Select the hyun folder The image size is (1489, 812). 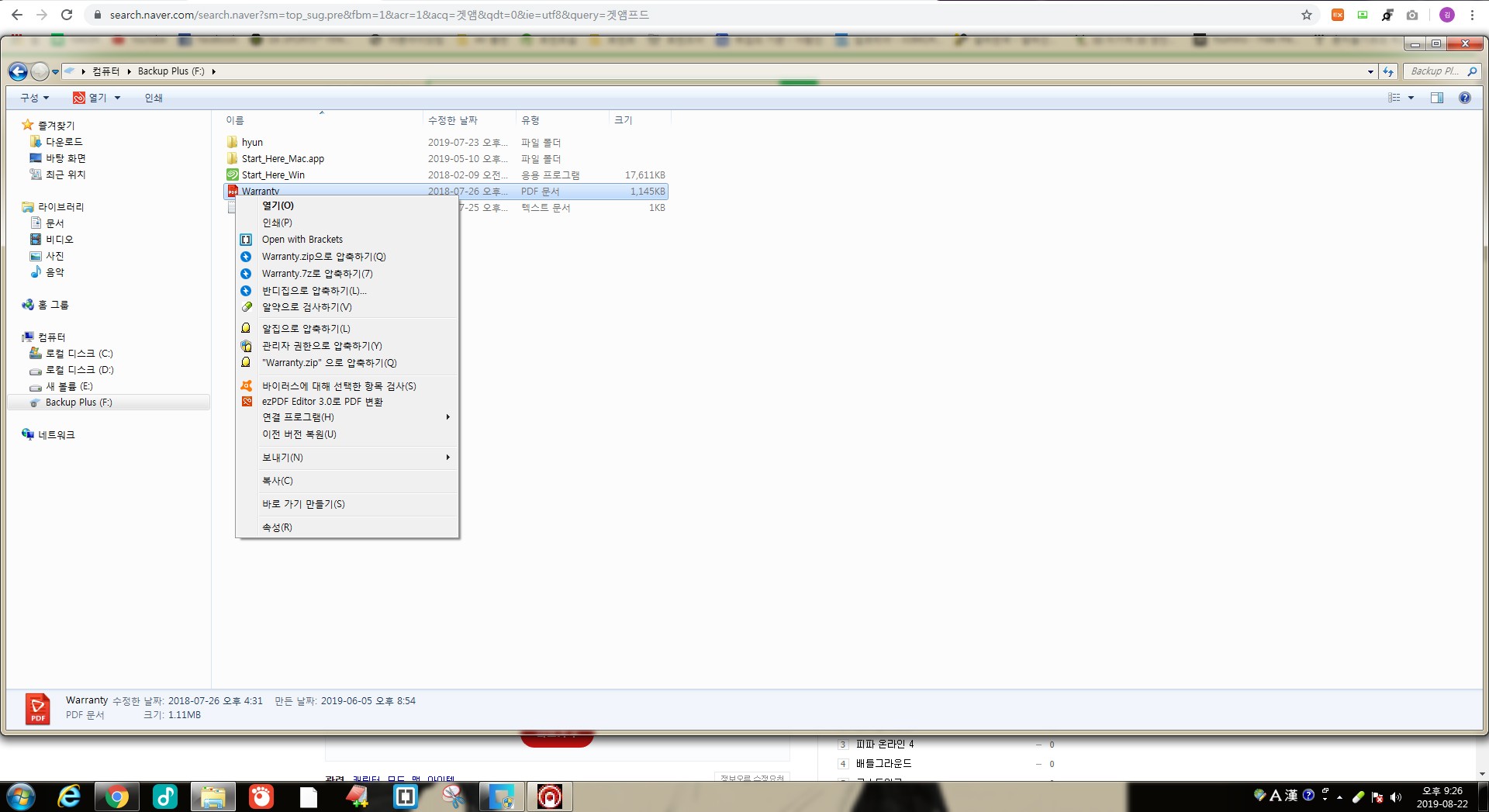coord(252,143)
